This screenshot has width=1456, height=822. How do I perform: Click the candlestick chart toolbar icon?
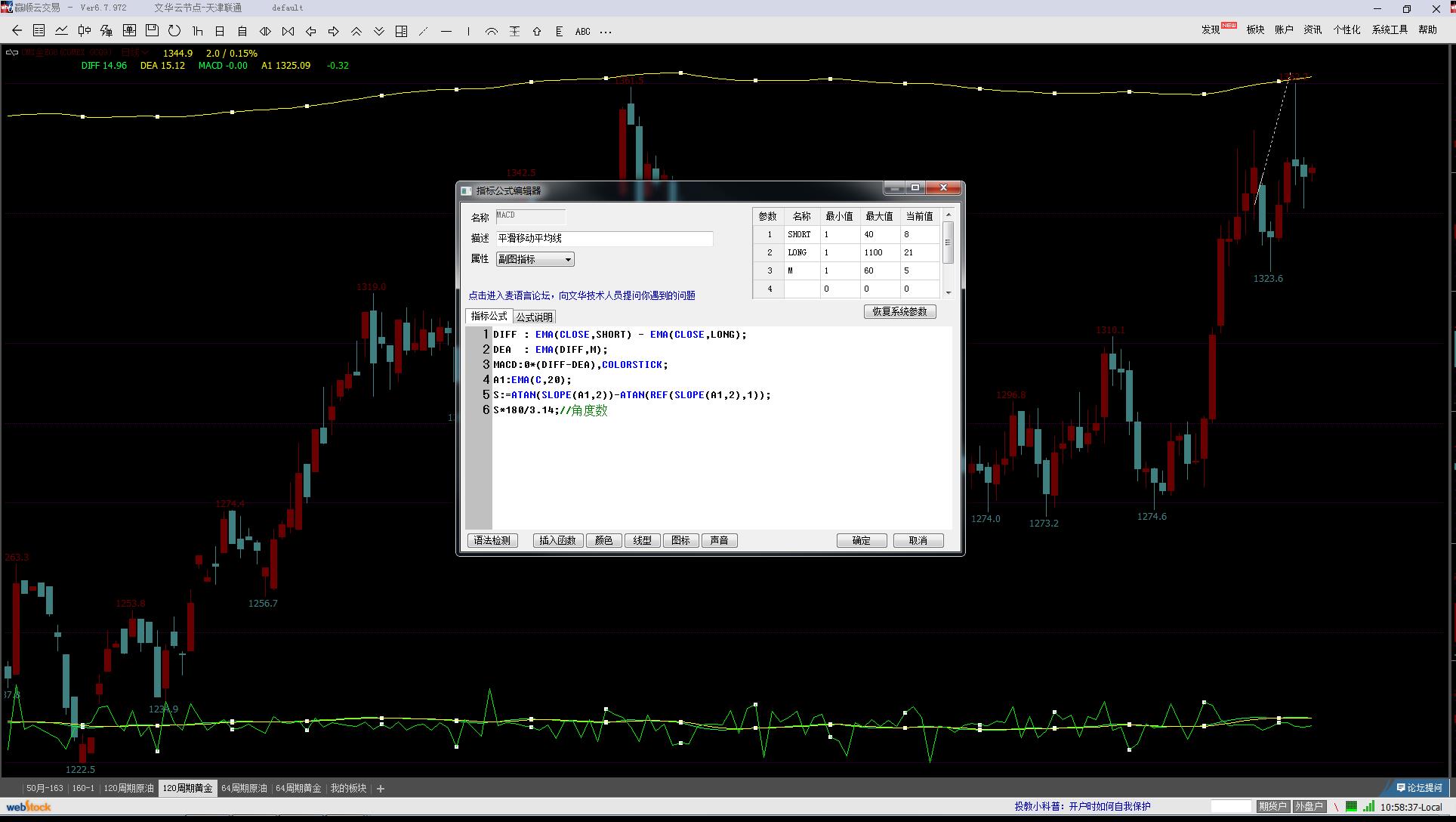point(84,31)
